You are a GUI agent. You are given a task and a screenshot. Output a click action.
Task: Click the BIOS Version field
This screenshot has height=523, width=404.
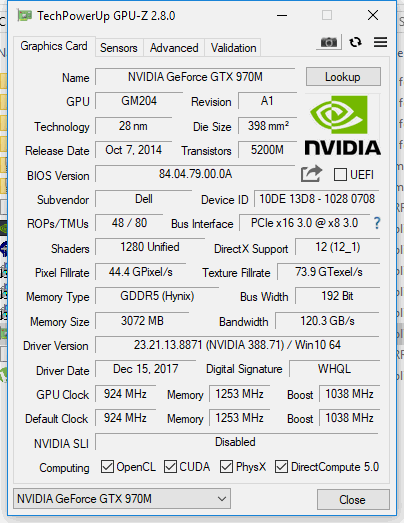(195, 174)
